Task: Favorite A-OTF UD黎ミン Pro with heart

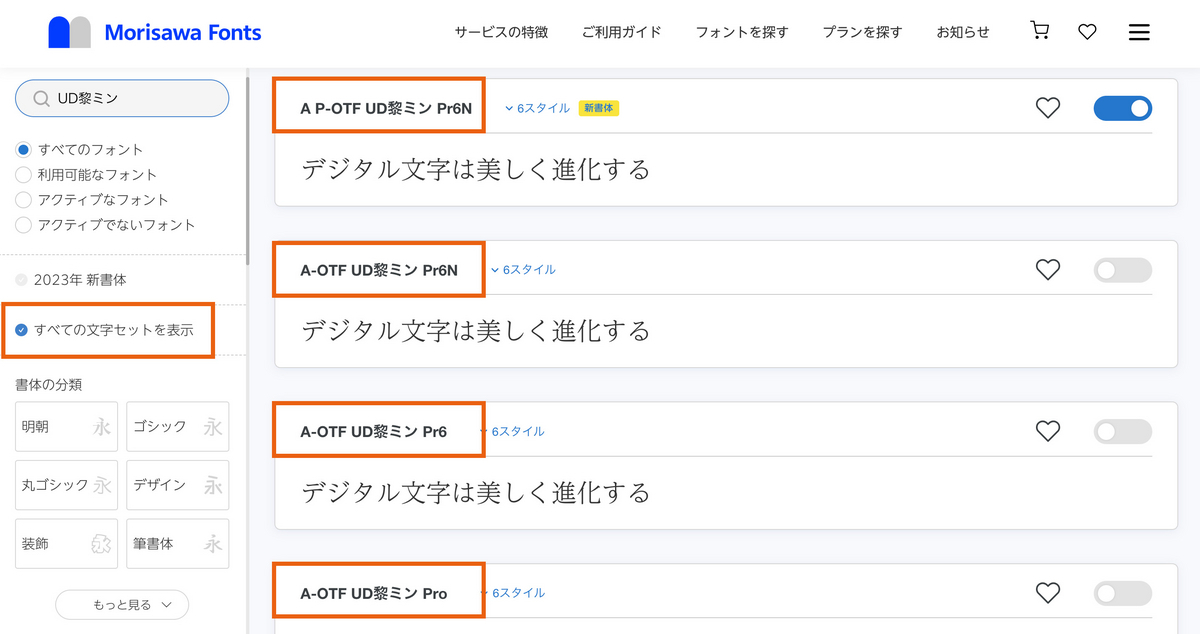Action: pyautogui.click(x=1047, y=594)
